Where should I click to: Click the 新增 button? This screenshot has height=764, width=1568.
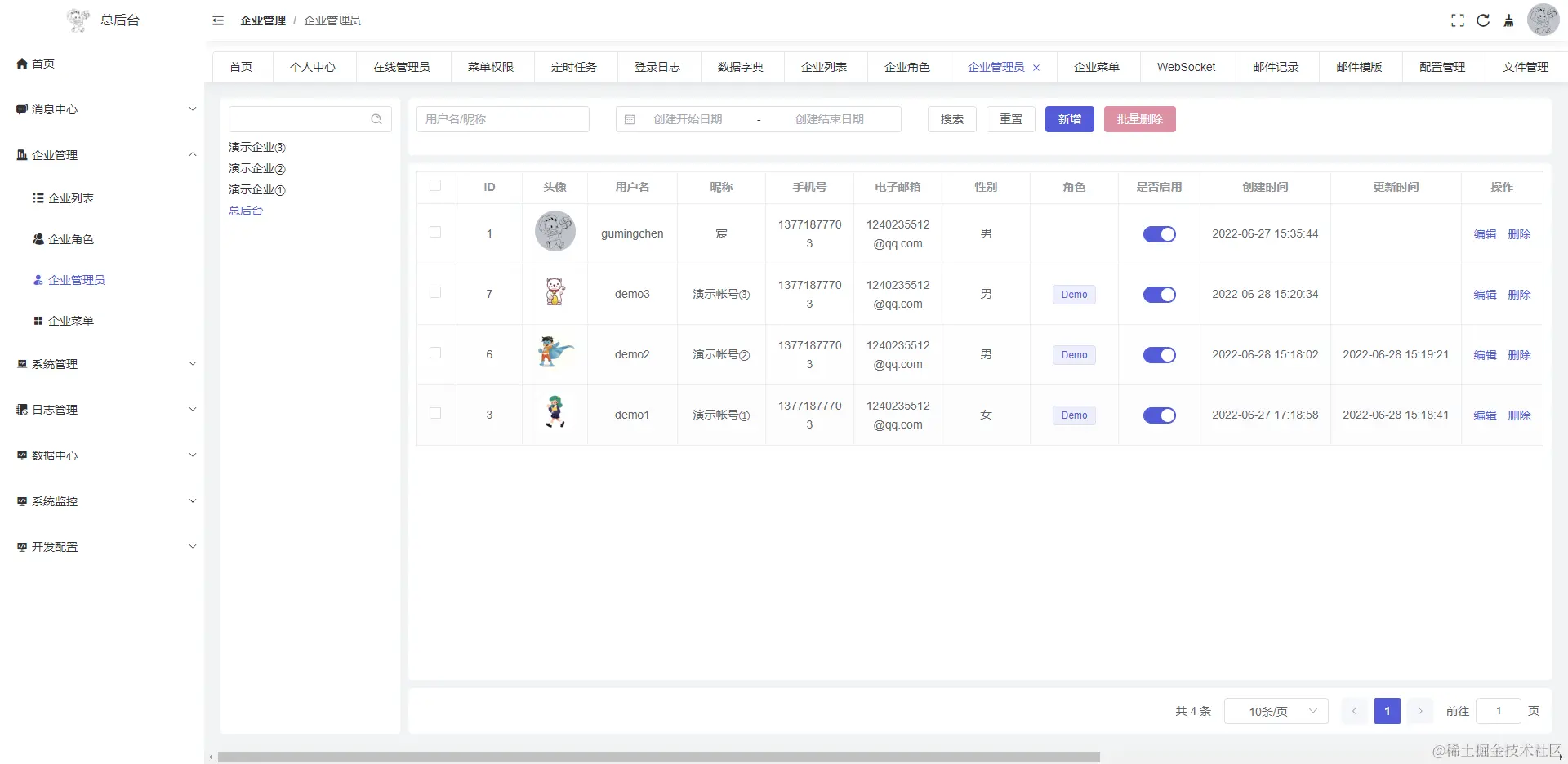point(1070,119)
